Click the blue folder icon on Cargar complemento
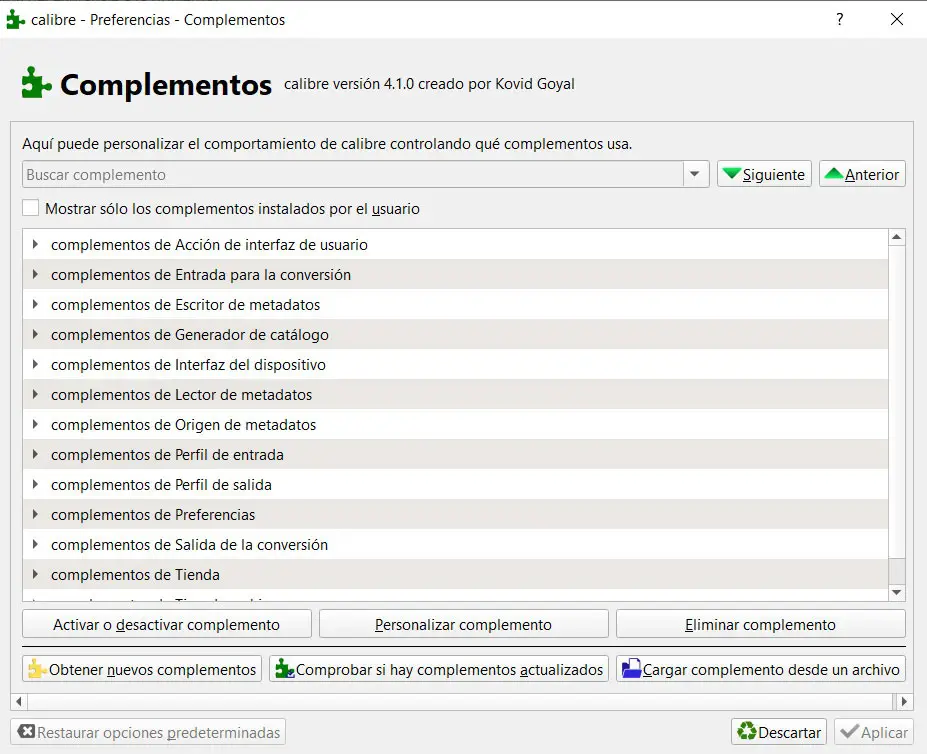This screenshot has width=927, height=754. (x=631, y=669)
